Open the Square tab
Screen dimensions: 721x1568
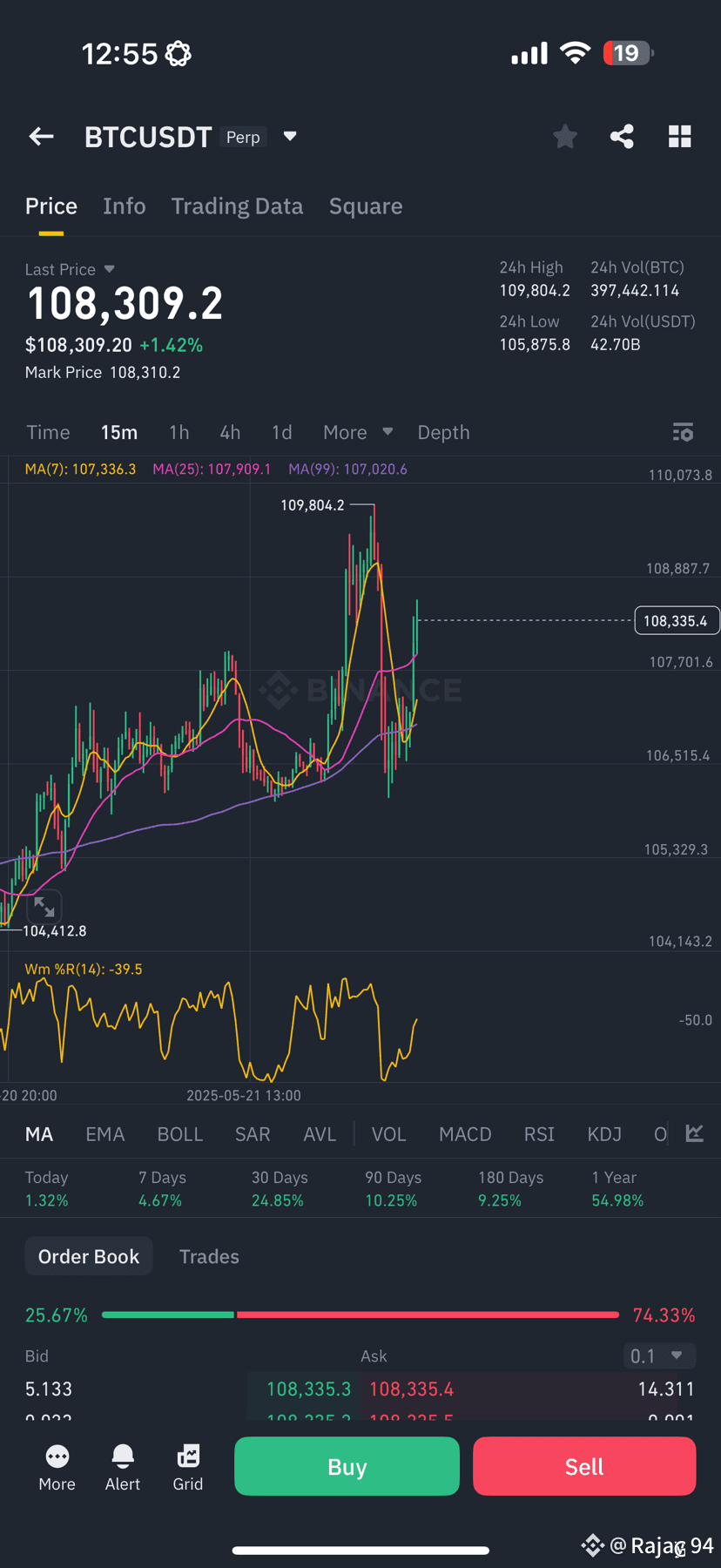[x=366, y=206]
